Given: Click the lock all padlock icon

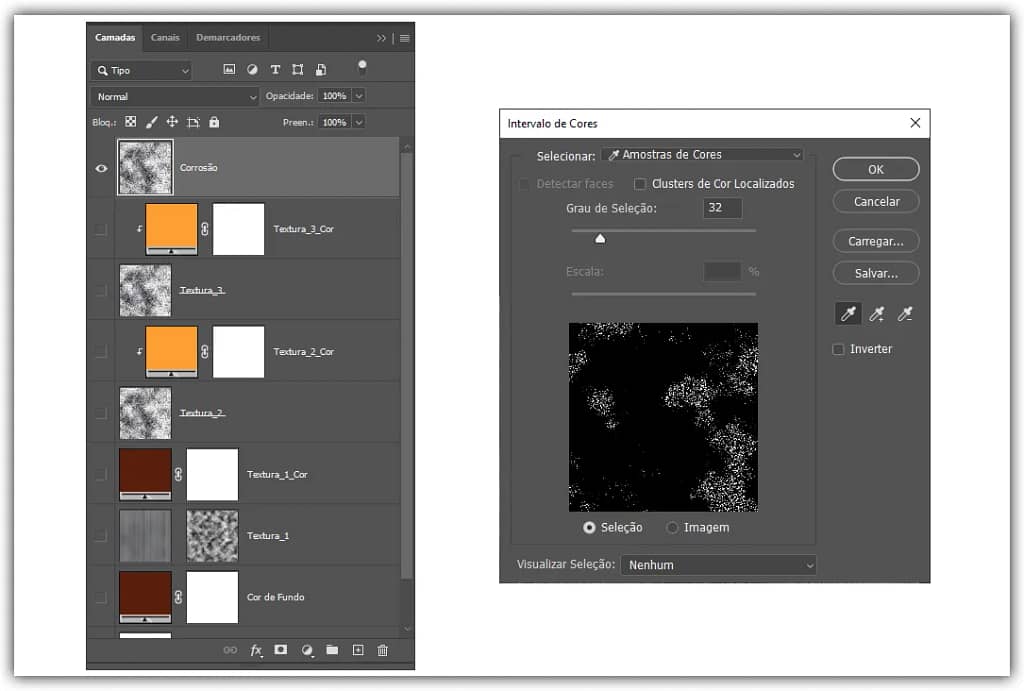Looking at the screenshot, I should pos(214,122).
